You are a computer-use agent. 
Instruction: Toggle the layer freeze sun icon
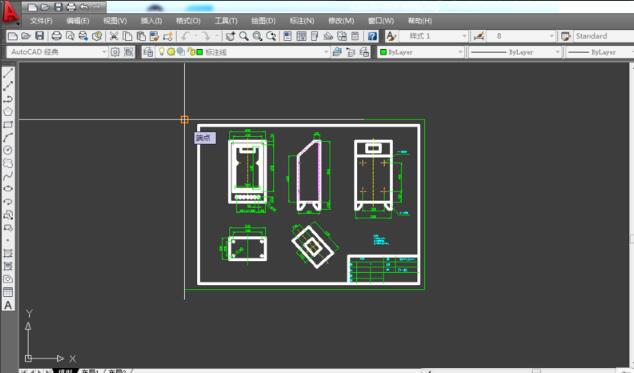pos(171,51)
